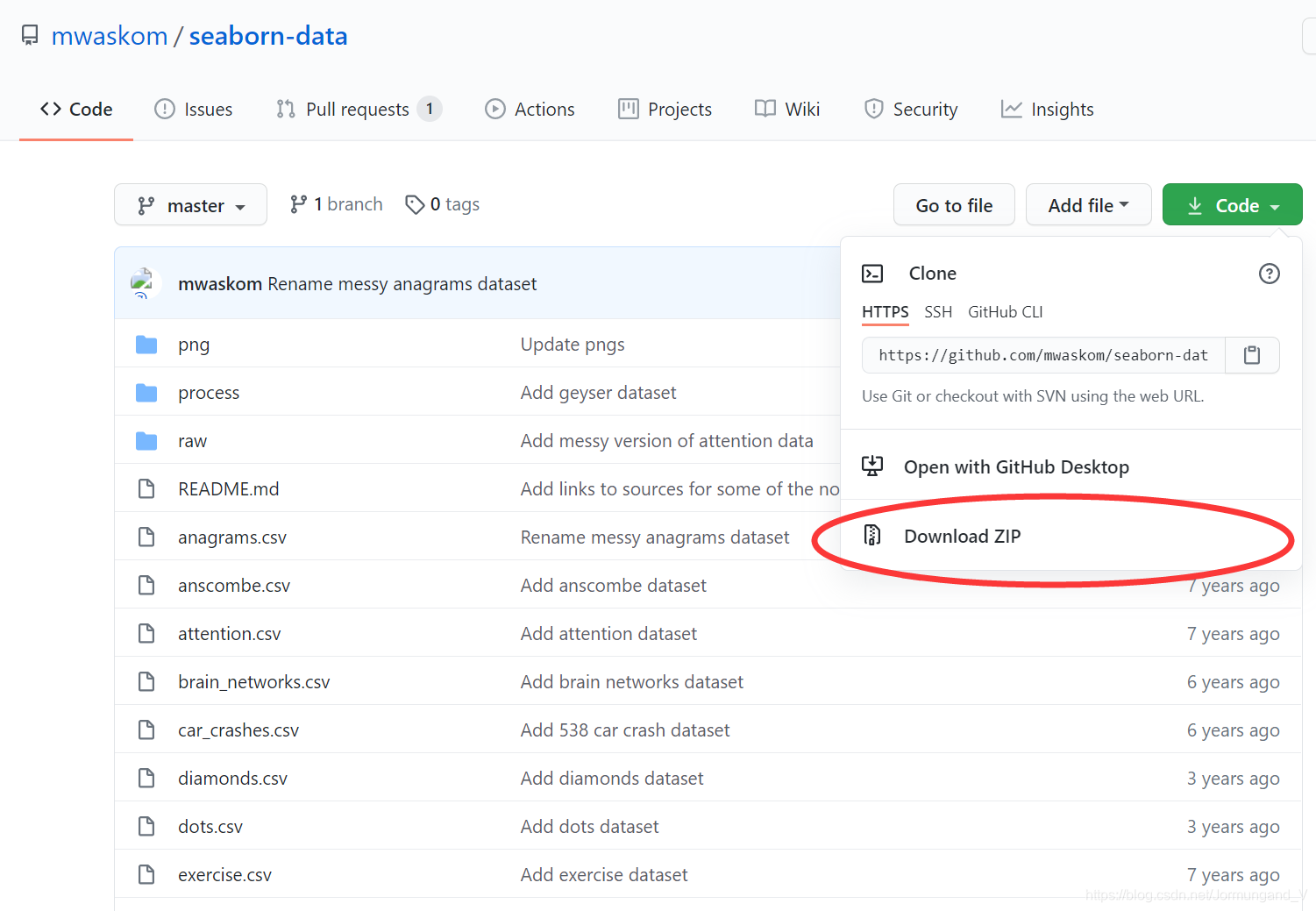Open attention.csv file
This screenshot has width=1316, height=911.
point(230,634)
